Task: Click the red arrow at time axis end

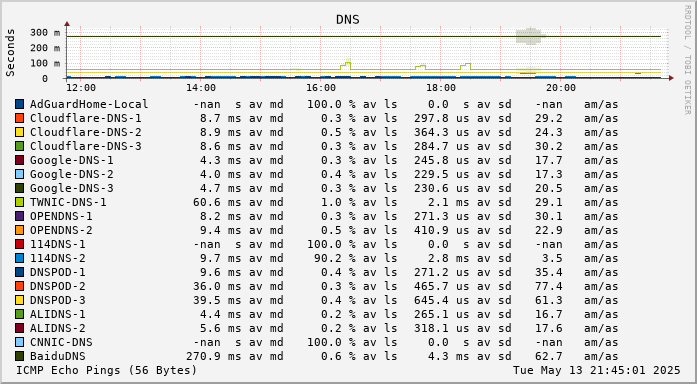Action: click(671, 78)
